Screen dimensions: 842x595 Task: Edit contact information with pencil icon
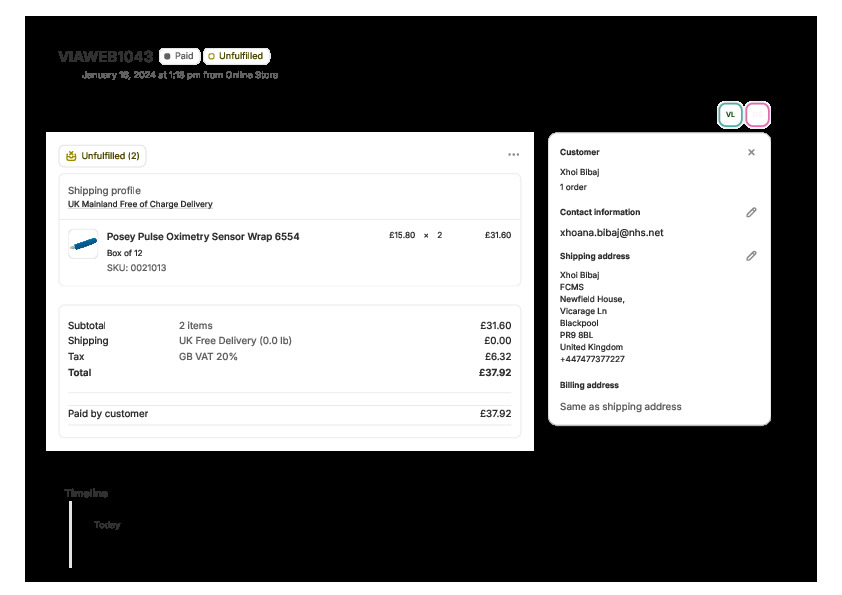click(x=751, y=212)
